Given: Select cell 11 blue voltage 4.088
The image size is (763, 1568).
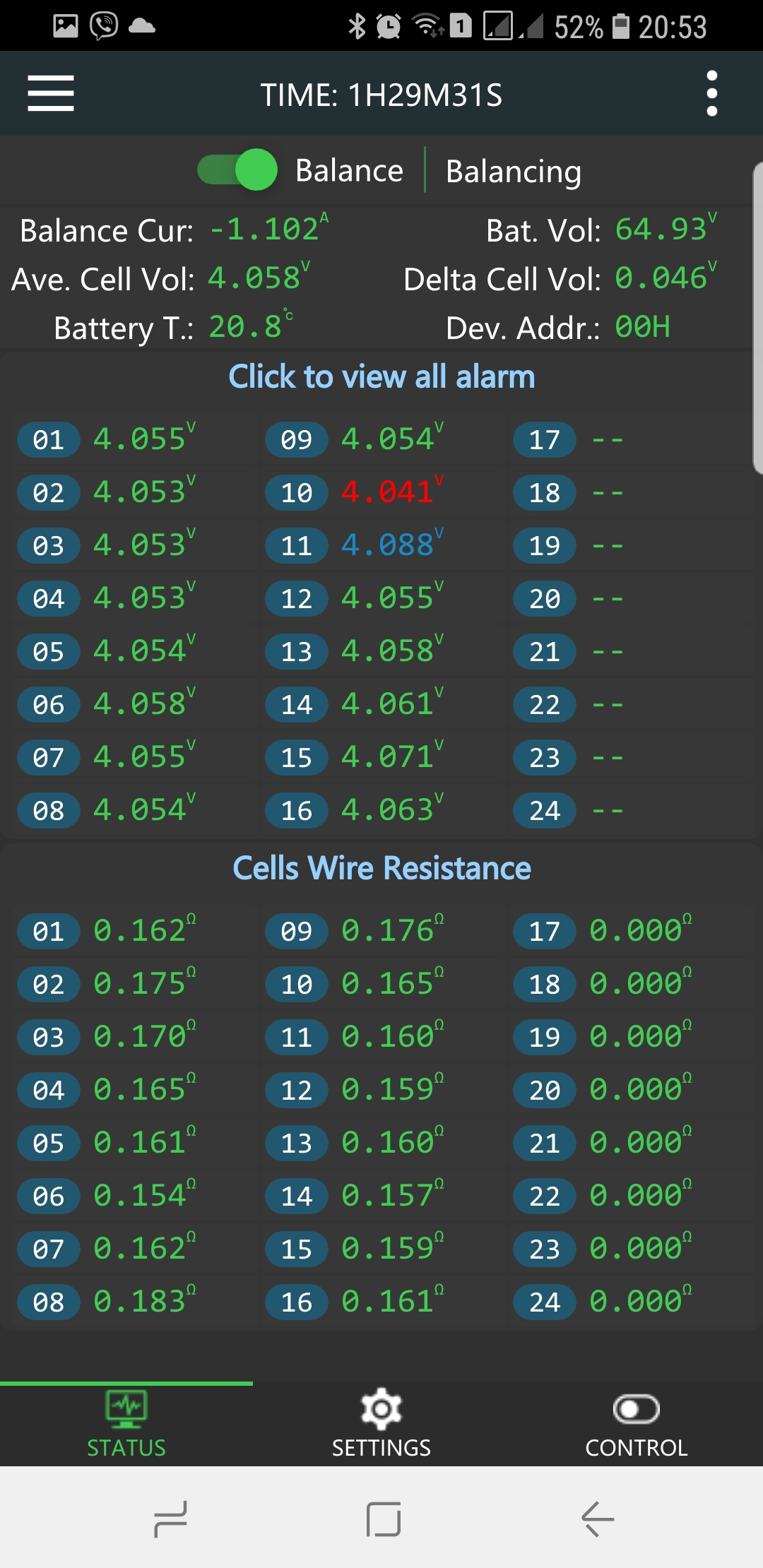Looking at the screenshot, I should (x=387, y=545).
